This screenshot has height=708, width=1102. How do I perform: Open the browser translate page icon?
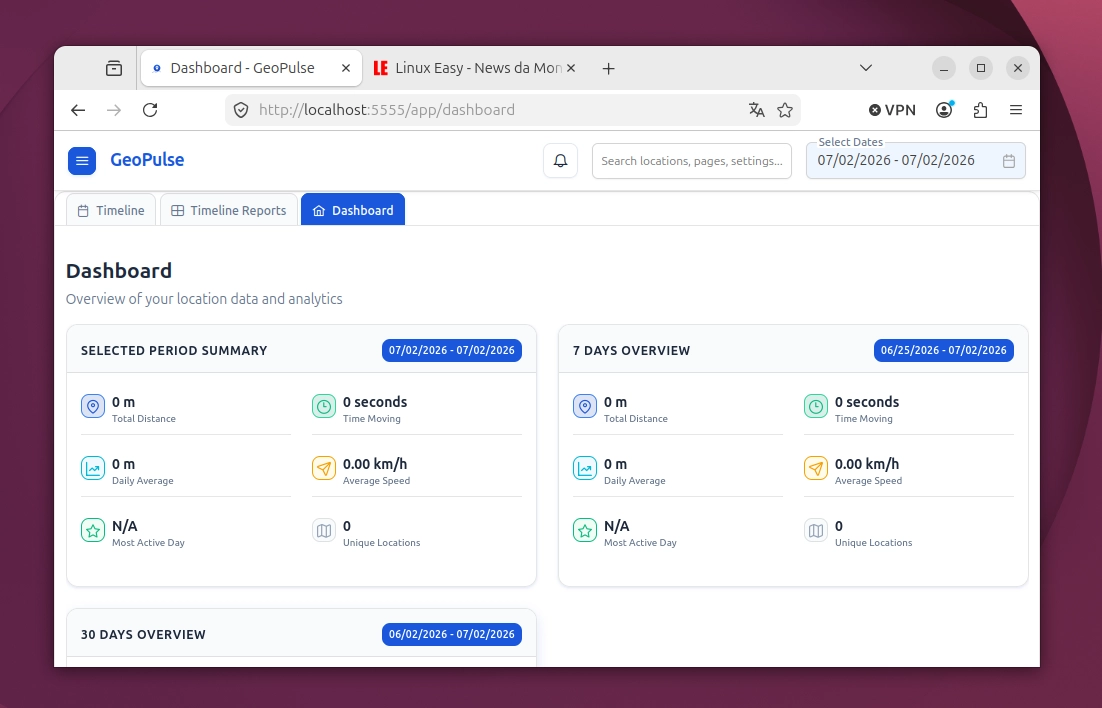point(756,110)
